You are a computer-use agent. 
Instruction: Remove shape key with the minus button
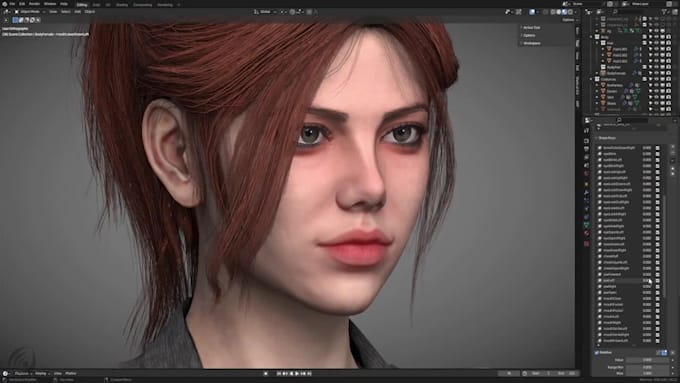pyautogui.click(x=673, y=153)
